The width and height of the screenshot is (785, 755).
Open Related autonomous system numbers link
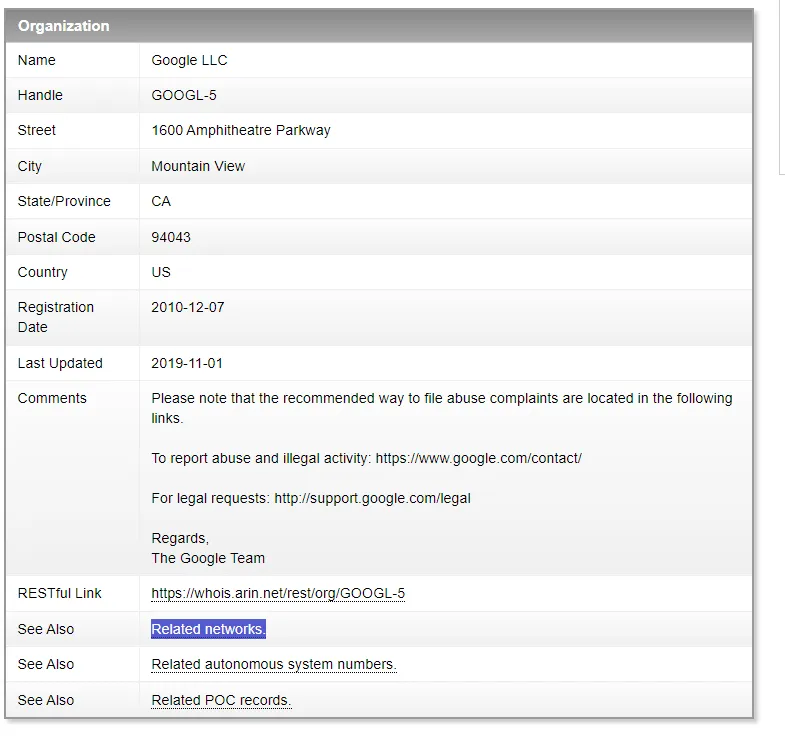pyautogui.click(x=274, y=664)
